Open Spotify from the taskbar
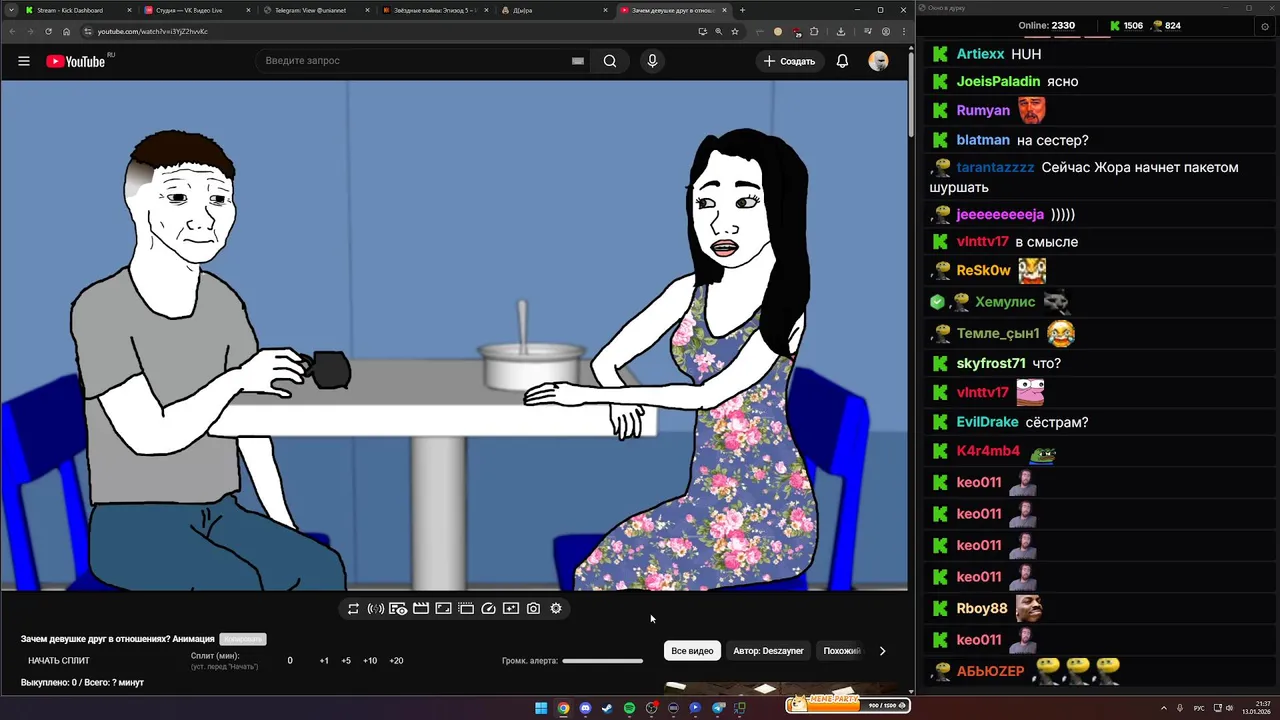 [x=629, y=708]
